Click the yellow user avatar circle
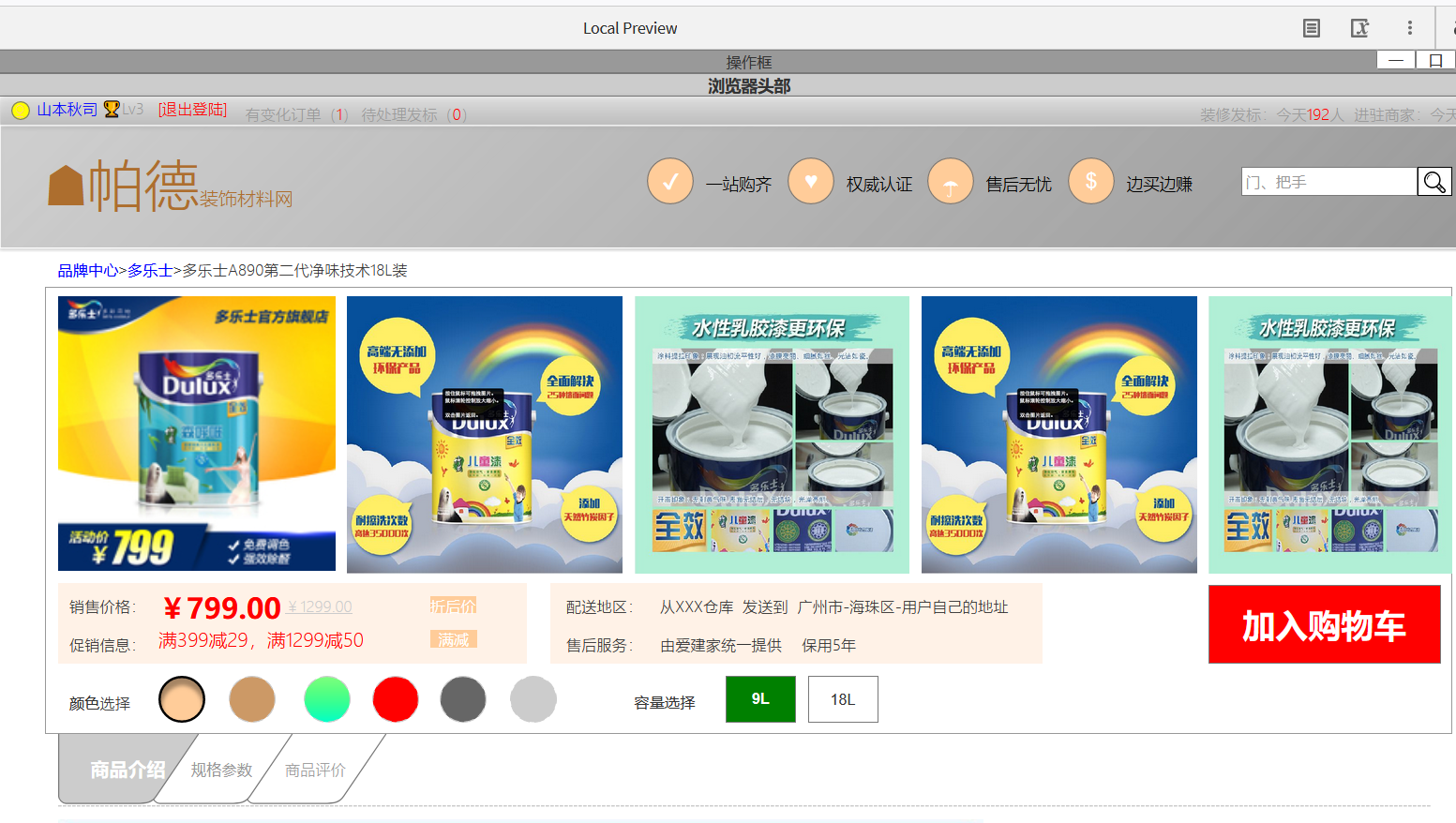The height and width of the screenshot is (823, 1456). [21, 111]
